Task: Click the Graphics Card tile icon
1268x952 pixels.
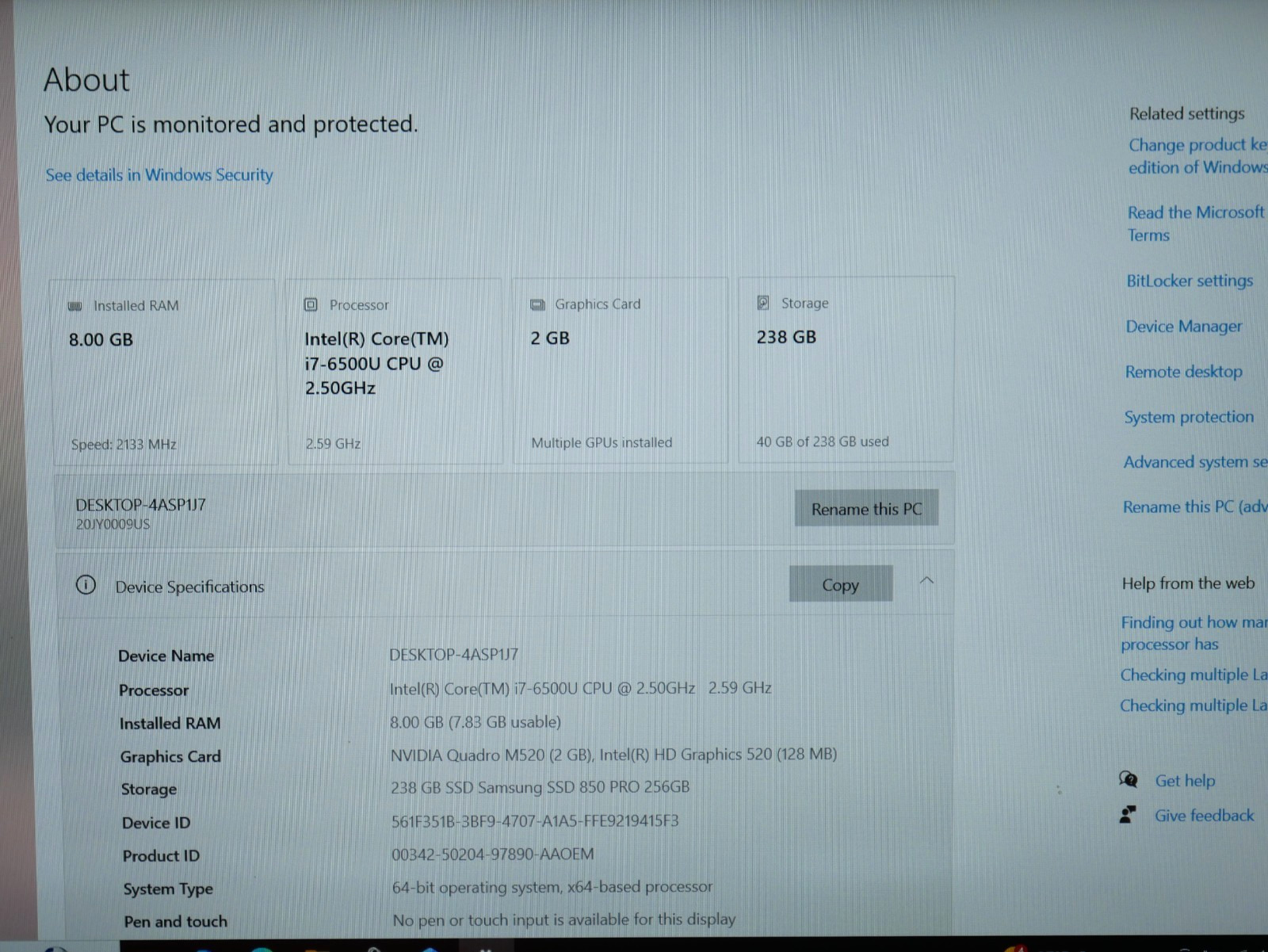Action: click(x=537, y=304)
